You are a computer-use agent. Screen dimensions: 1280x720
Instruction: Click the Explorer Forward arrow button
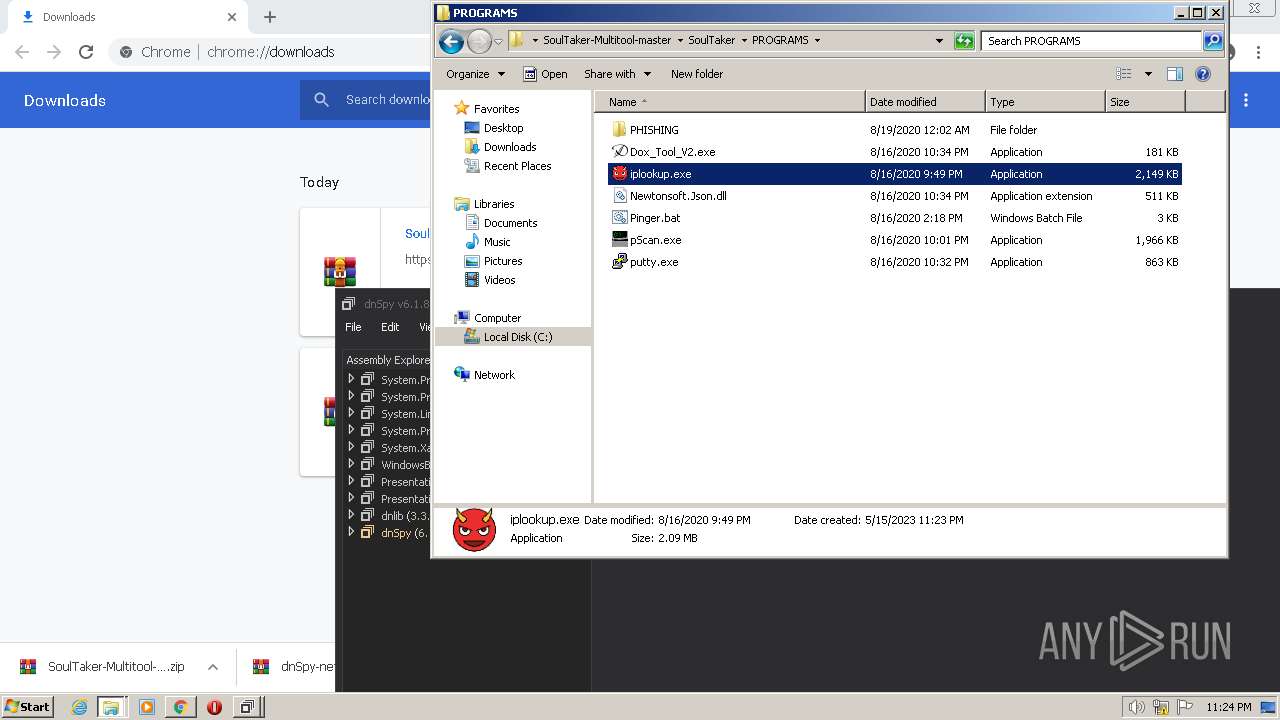pyautogui.click(x=479, y=41)
